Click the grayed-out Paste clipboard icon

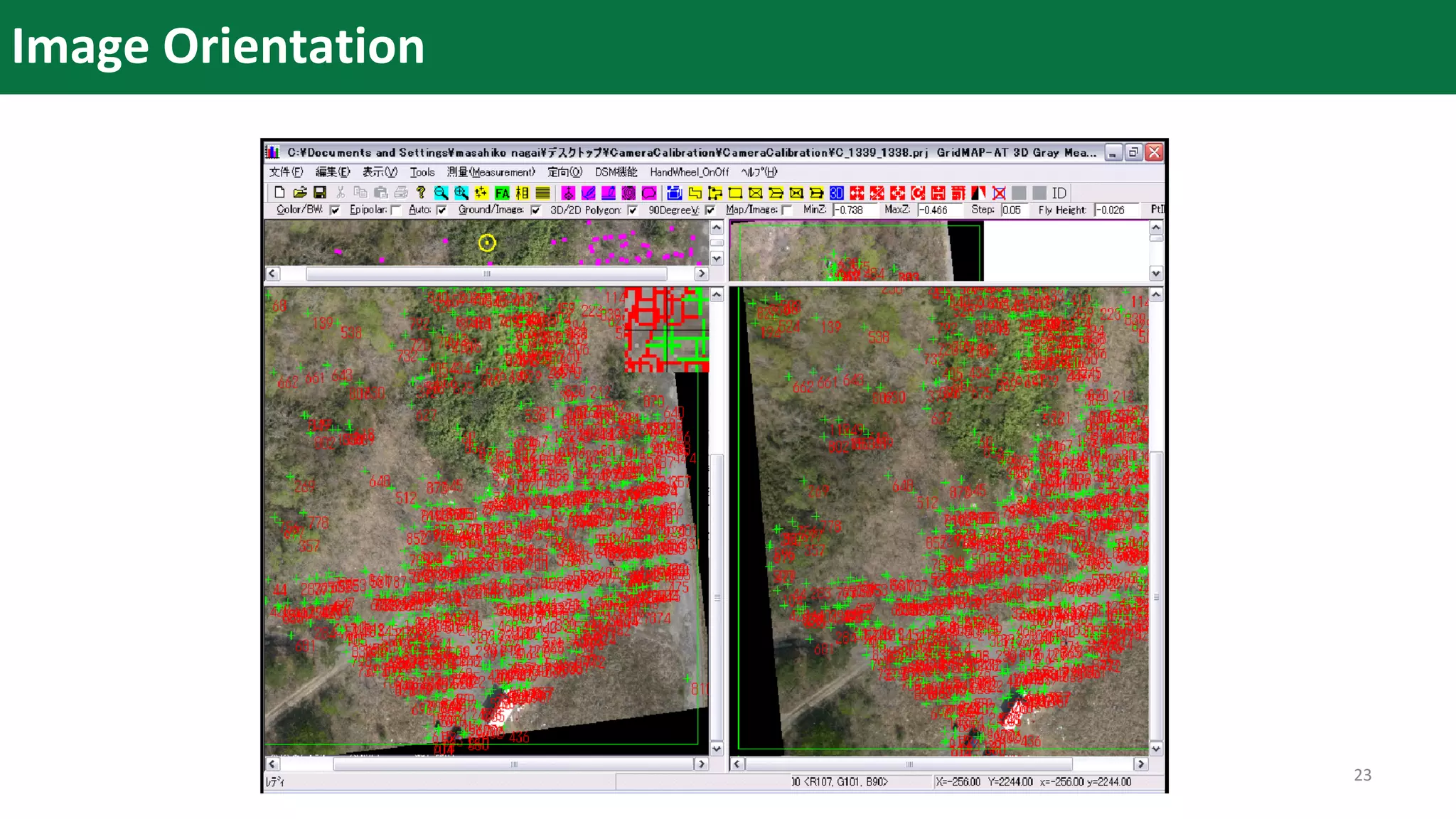click(x=380, y=193)
